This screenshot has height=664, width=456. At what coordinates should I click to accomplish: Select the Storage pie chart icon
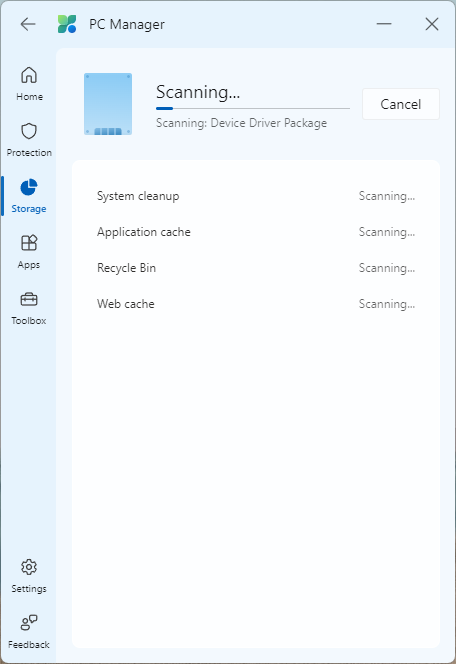[x=29, y=187]
